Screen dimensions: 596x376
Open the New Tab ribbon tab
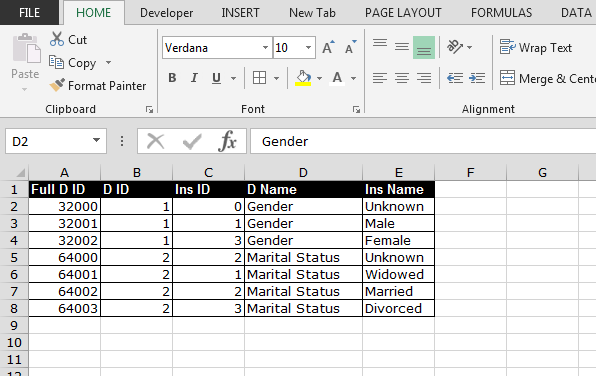(x=312, y=13)
